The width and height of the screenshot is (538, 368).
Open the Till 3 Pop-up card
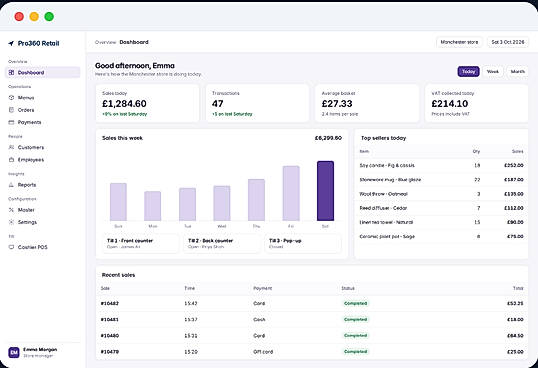coord(303,244)
